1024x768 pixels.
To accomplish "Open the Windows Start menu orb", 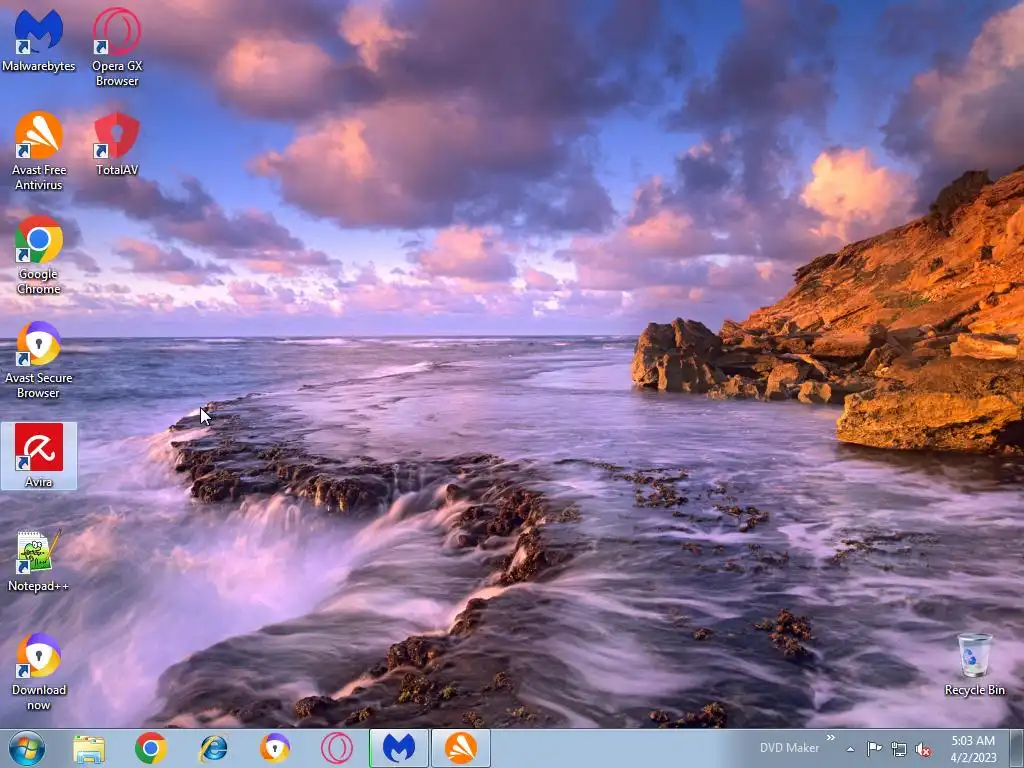I will click(27, 748).
